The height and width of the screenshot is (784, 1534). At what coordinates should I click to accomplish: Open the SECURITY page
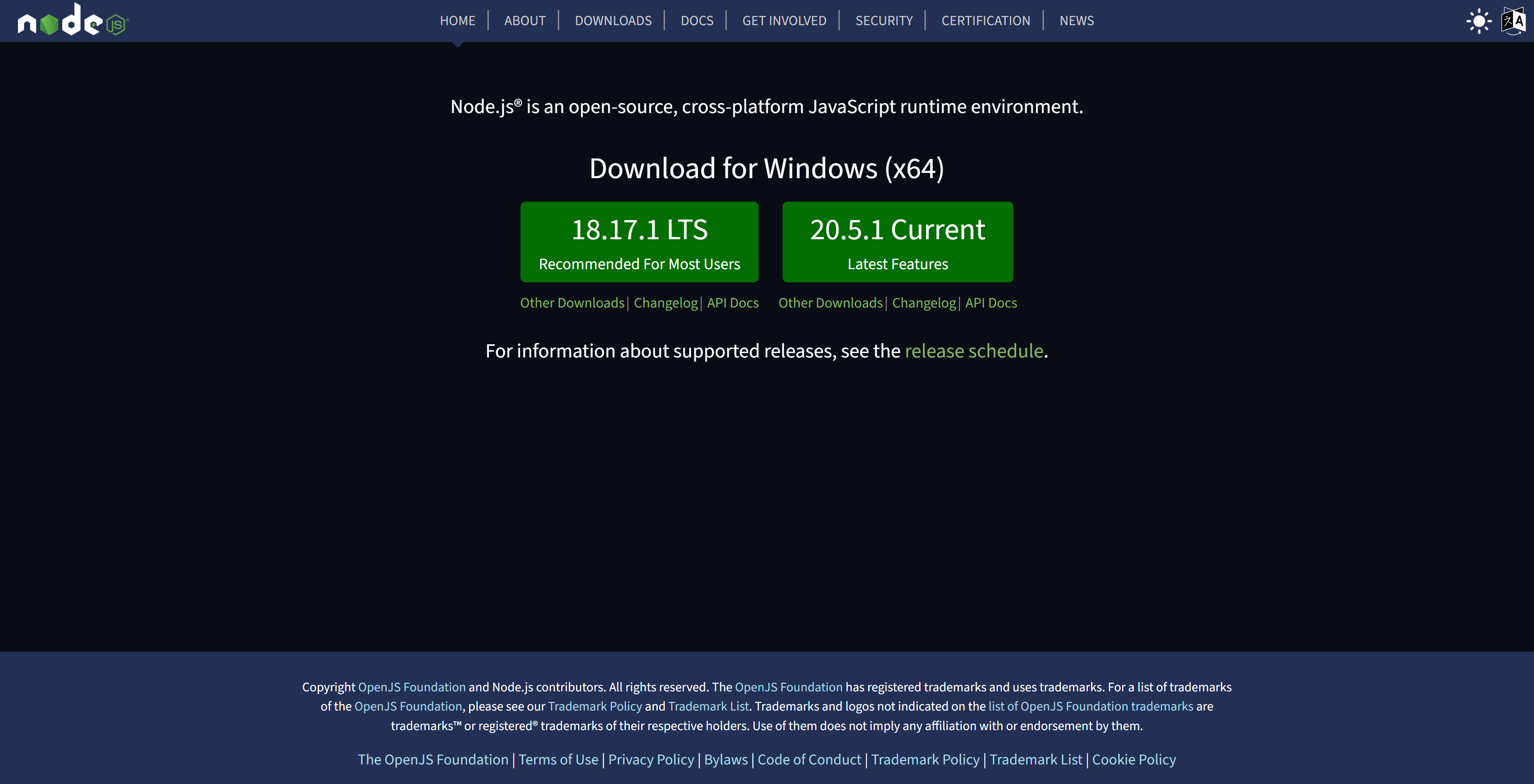coord(884,21)
